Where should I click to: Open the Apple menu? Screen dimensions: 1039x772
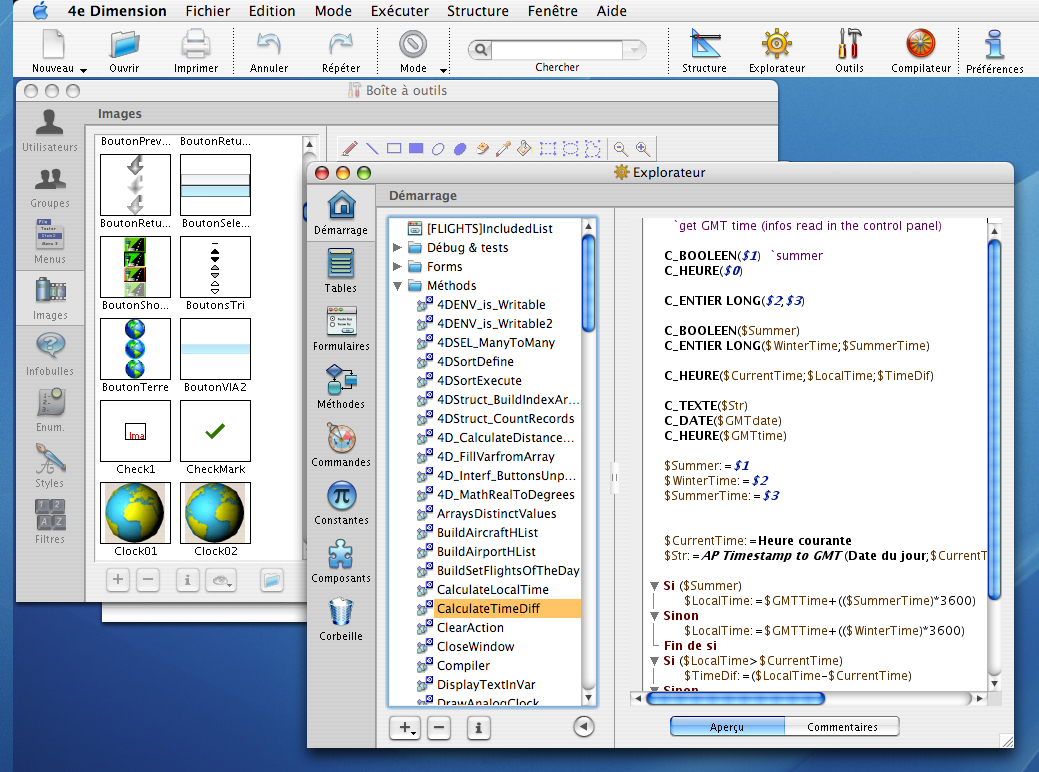point(40,10)
